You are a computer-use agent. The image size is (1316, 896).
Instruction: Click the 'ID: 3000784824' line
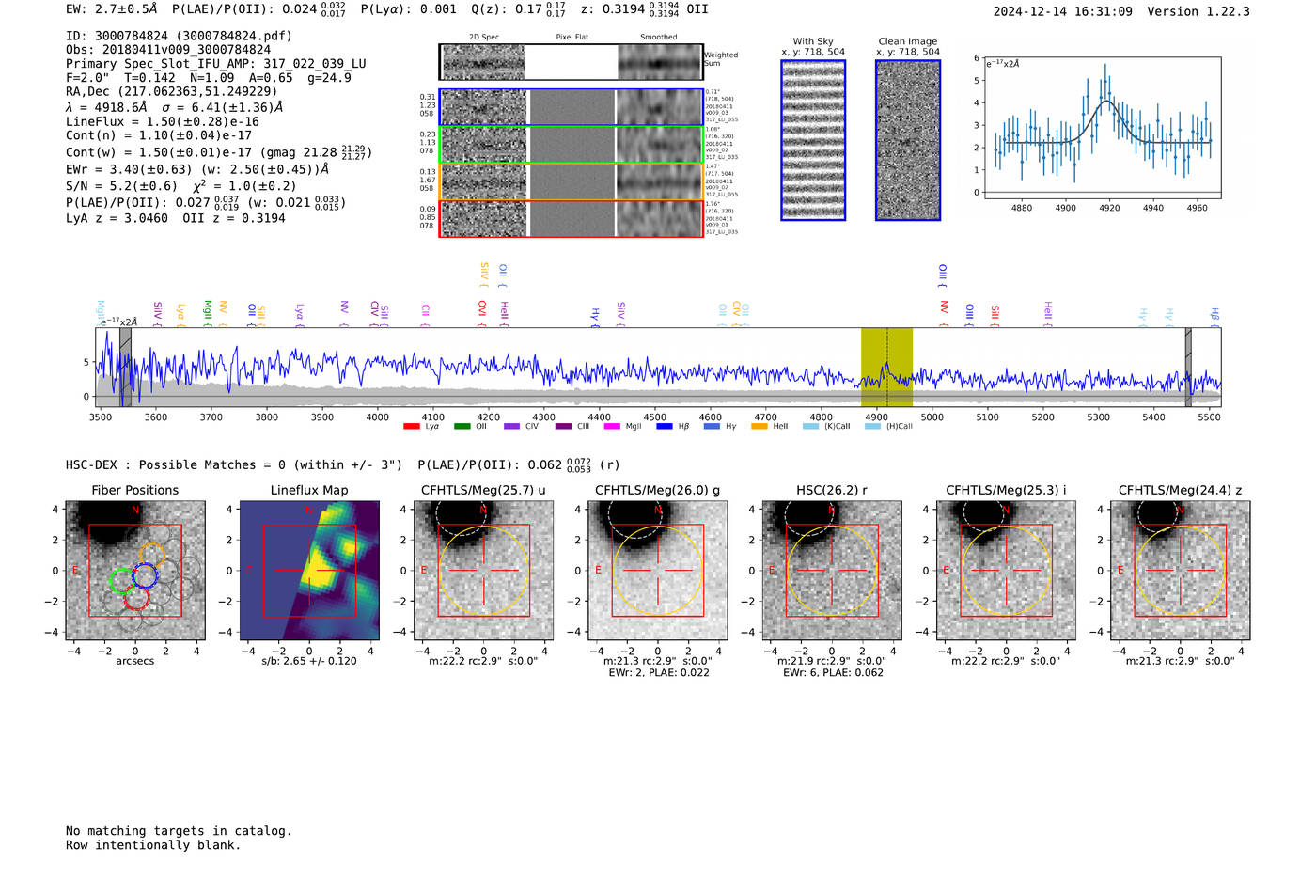[x=179, y=36]
